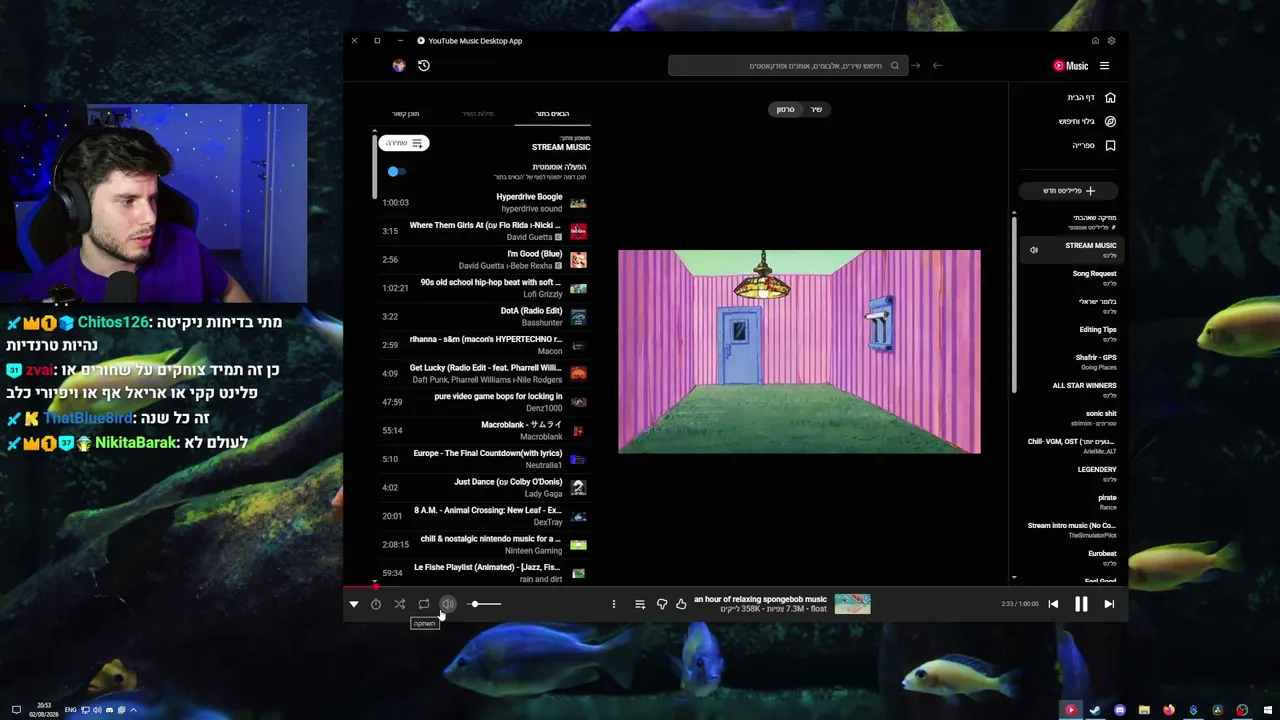
Task: Go to the YouTube Music logo home
Action: 1070,66
